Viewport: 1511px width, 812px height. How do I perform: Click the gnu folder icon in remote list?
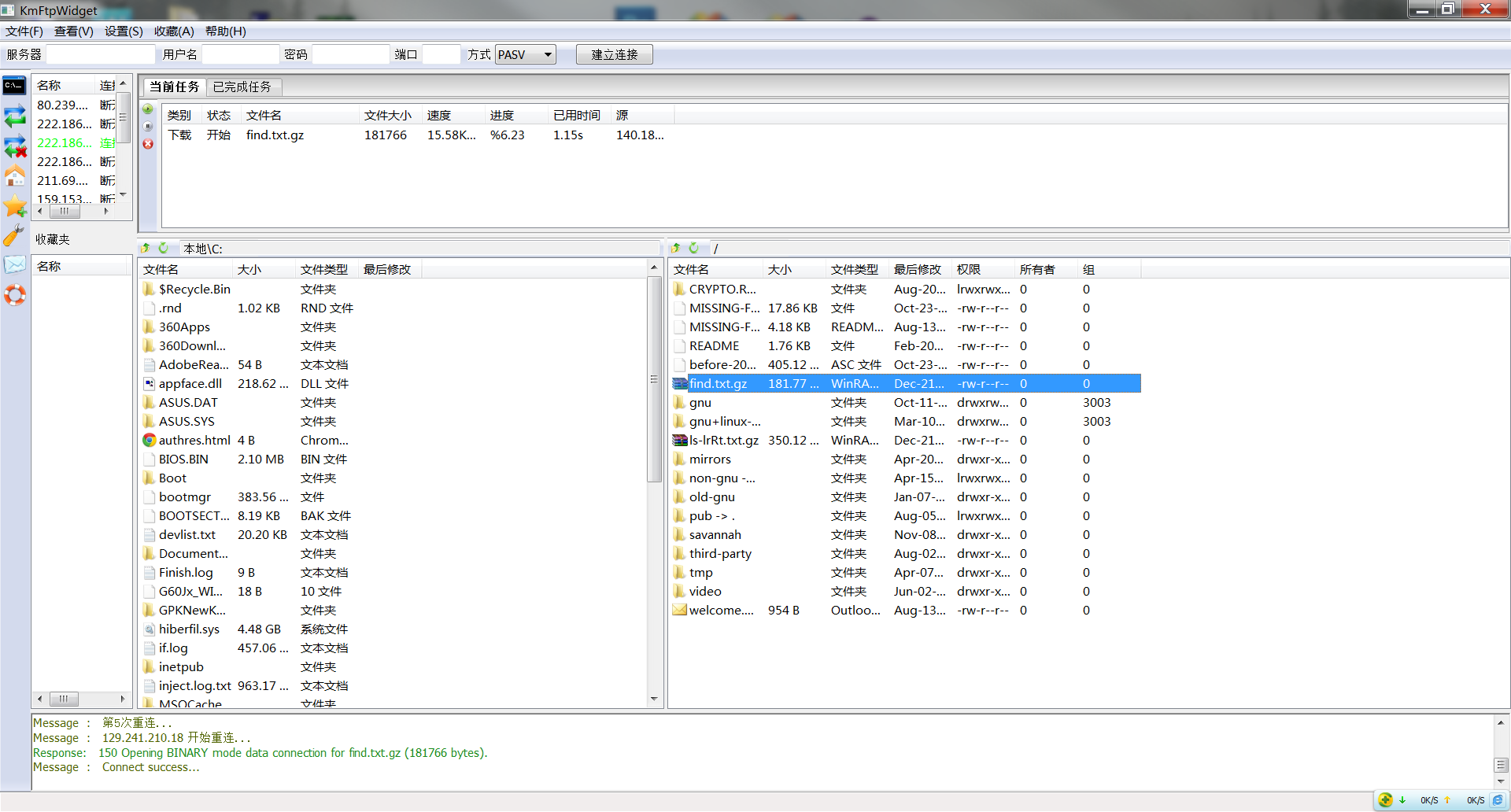[x=680, y=403]
